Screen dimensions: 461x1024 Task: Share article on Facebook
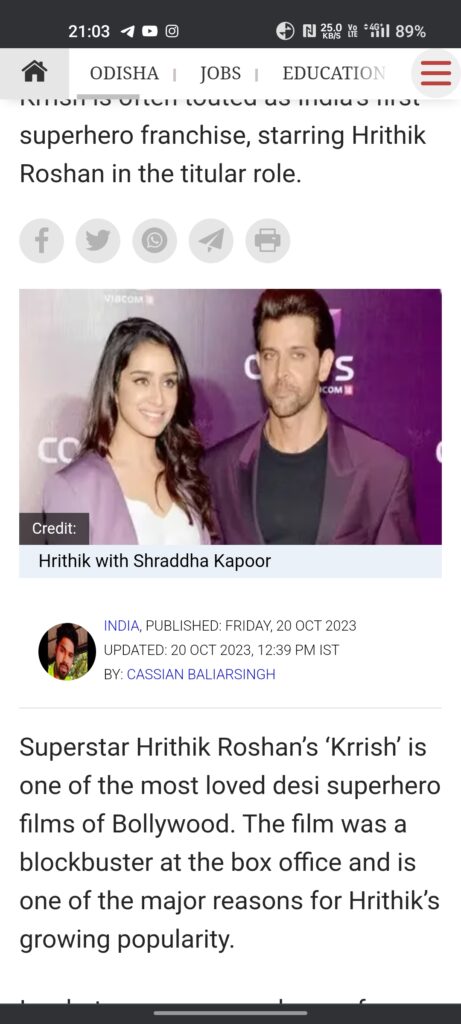coord(41,241)
